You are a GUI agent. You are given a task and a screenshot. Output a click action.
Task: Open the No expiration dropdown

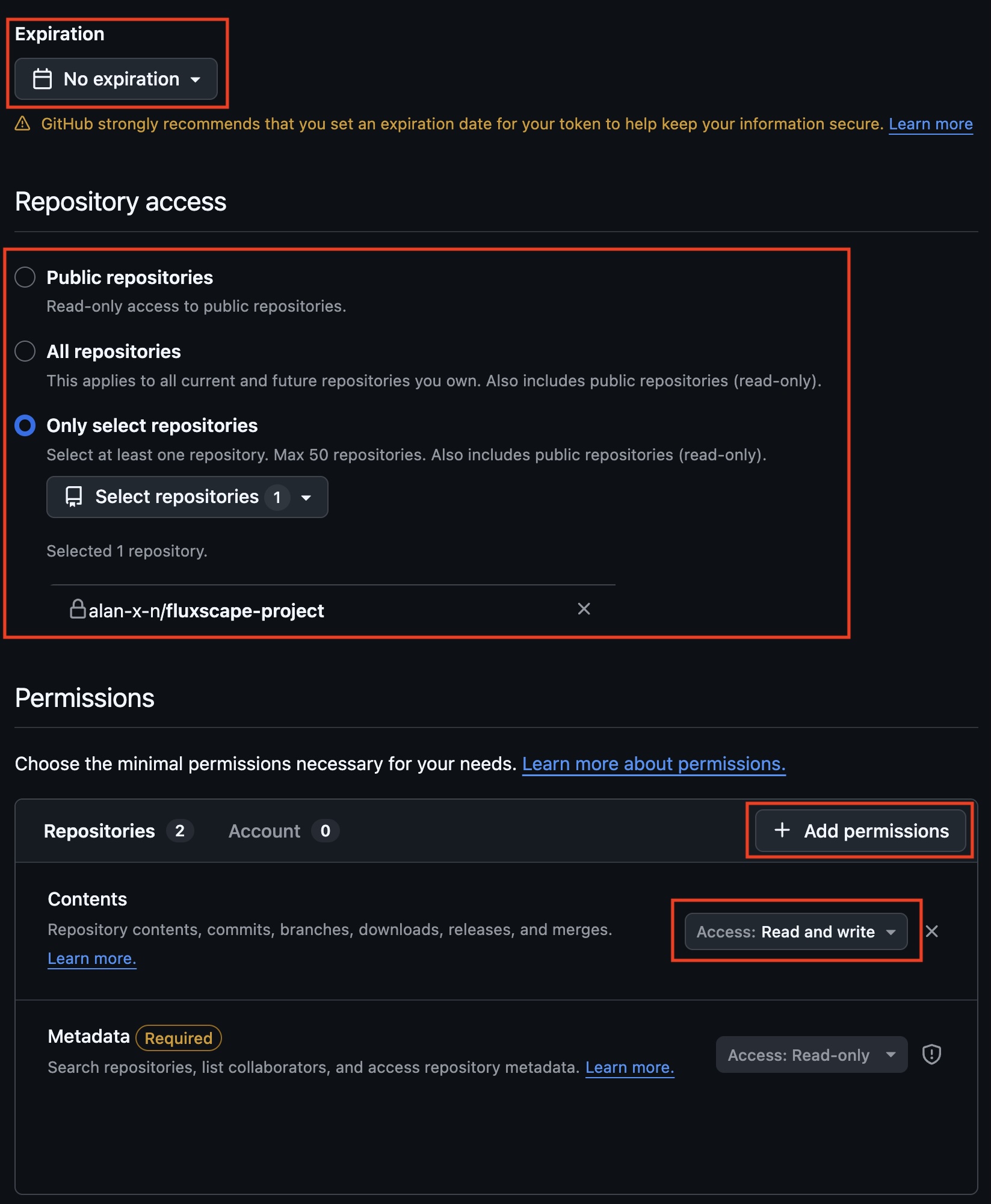click(116, 79)
